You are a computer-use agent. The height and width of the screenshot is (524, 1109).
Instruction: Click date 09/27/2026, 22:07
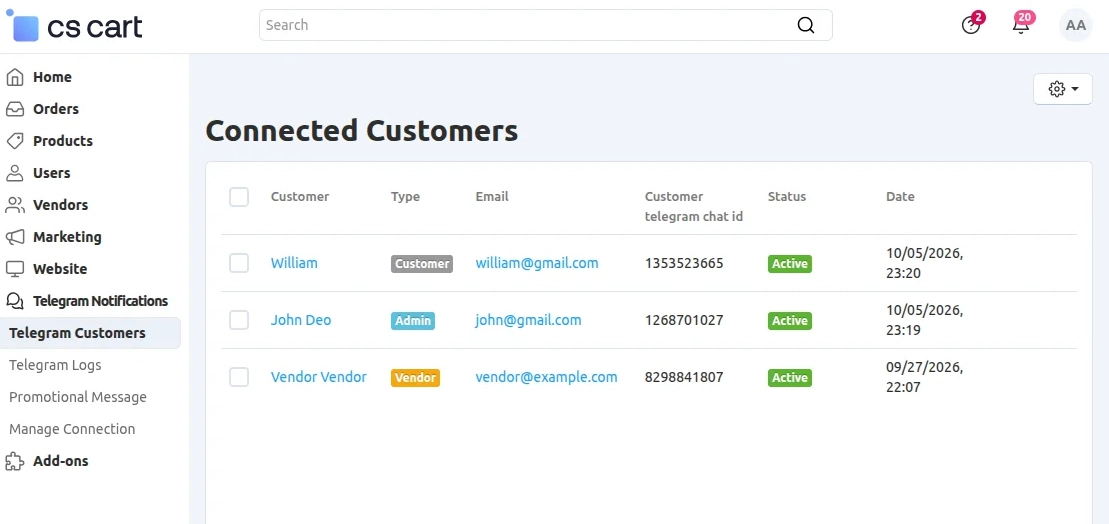point(925,377)
